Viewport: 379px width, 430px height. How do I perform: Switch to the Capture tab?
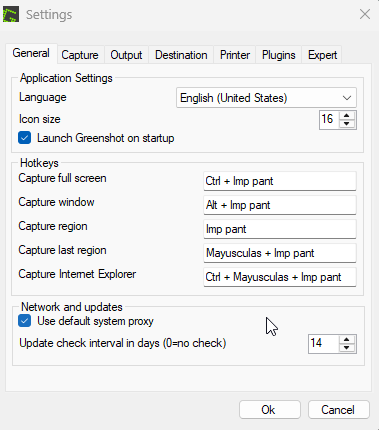(80, 55)
